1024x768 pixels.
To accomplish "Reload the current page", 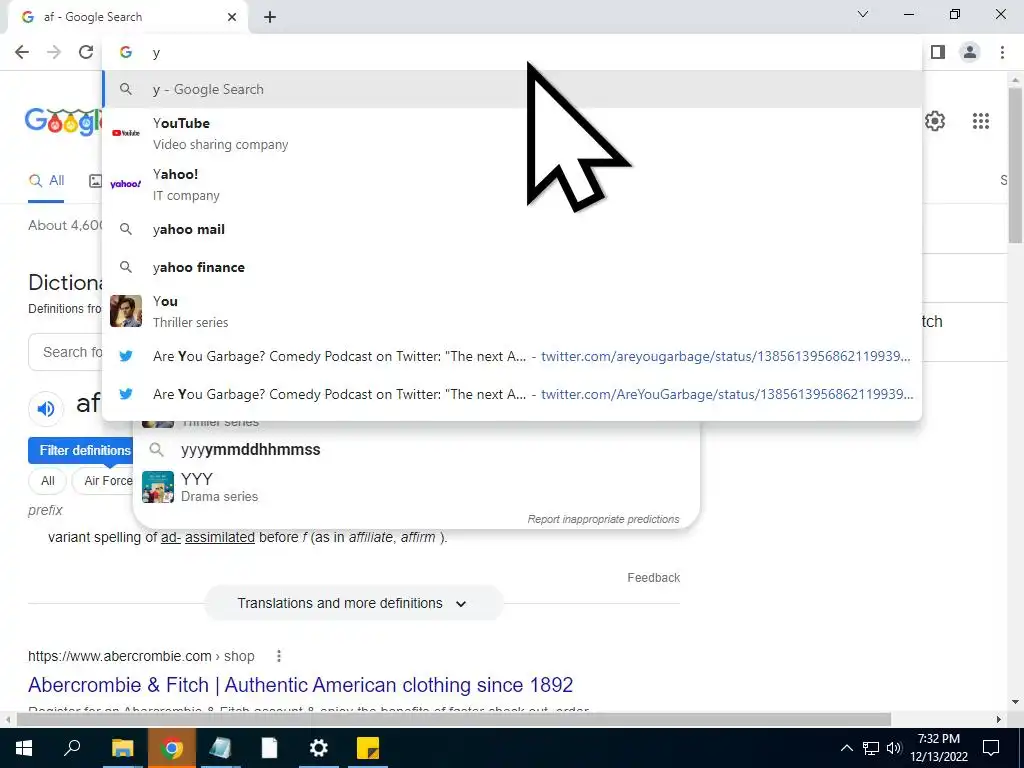I will click(86, 52).
